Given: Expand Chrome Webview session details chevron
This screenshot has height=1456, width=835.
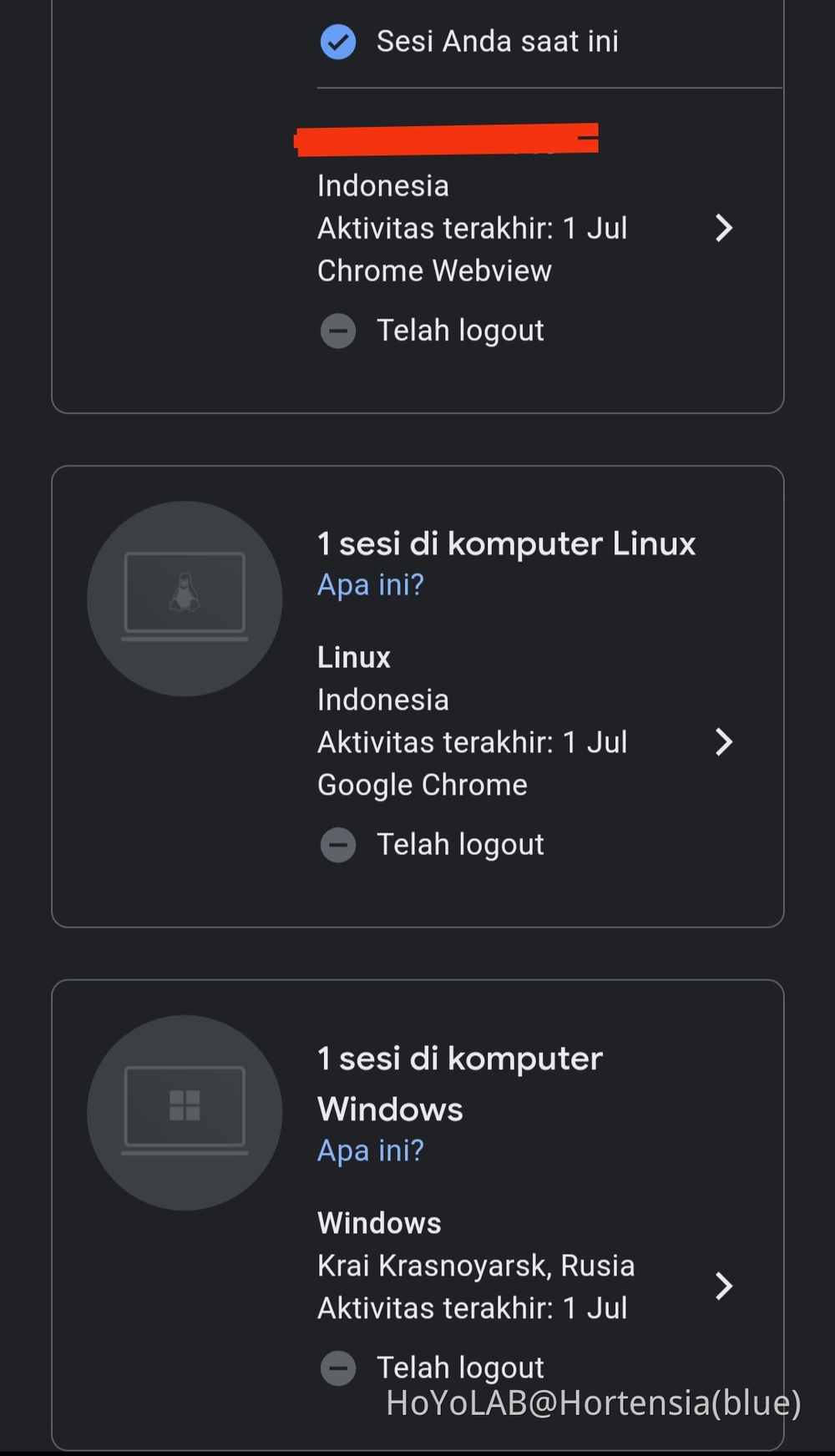Looking at the screenshot, I should pos(724,228).
